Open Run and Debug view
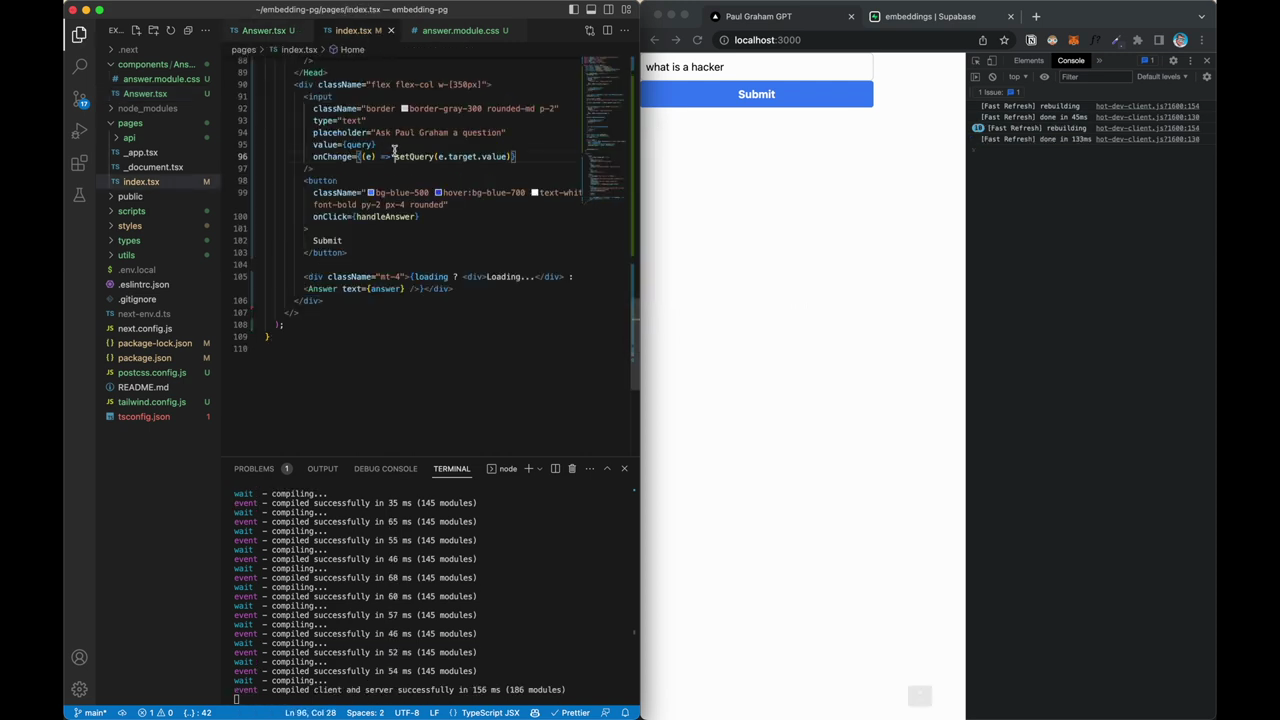The image size is (1280, 720). point(79,131)
